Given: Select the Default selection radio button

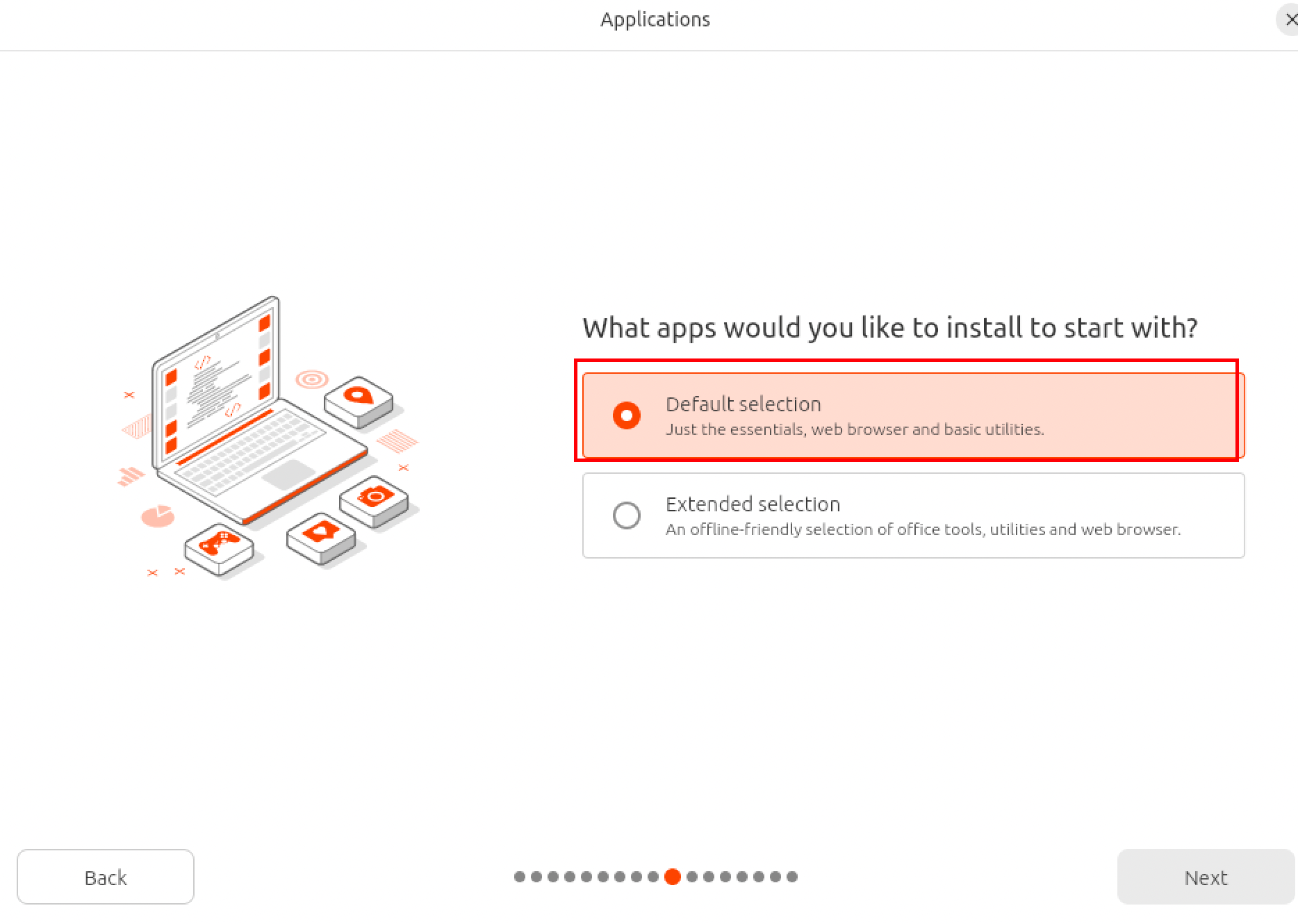Looking at the screenshot, I should tap(627, 415).
